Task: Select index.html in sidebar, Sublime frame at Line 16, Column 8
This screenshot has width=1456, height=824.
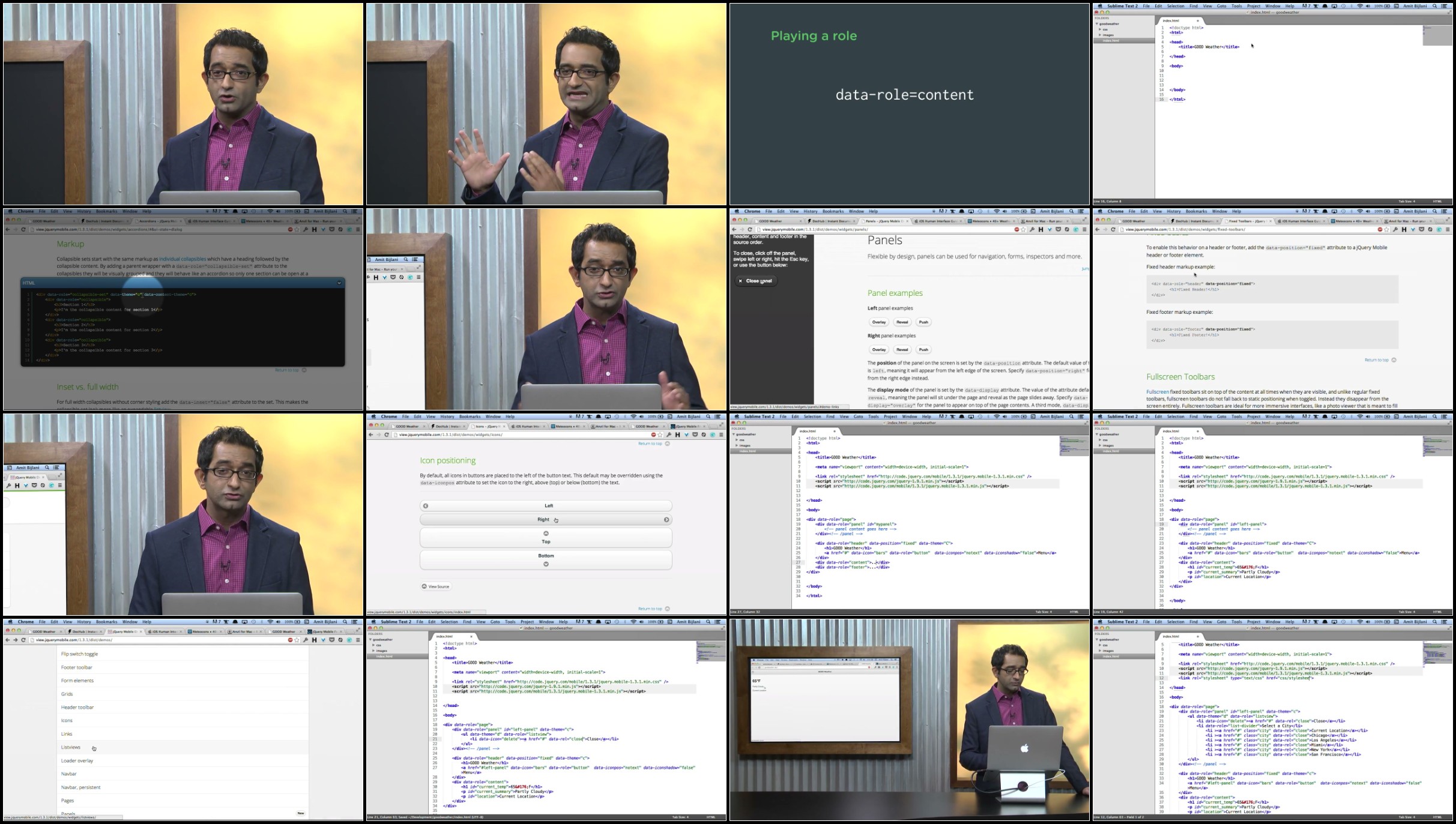Action: [x=1123, y=40]
